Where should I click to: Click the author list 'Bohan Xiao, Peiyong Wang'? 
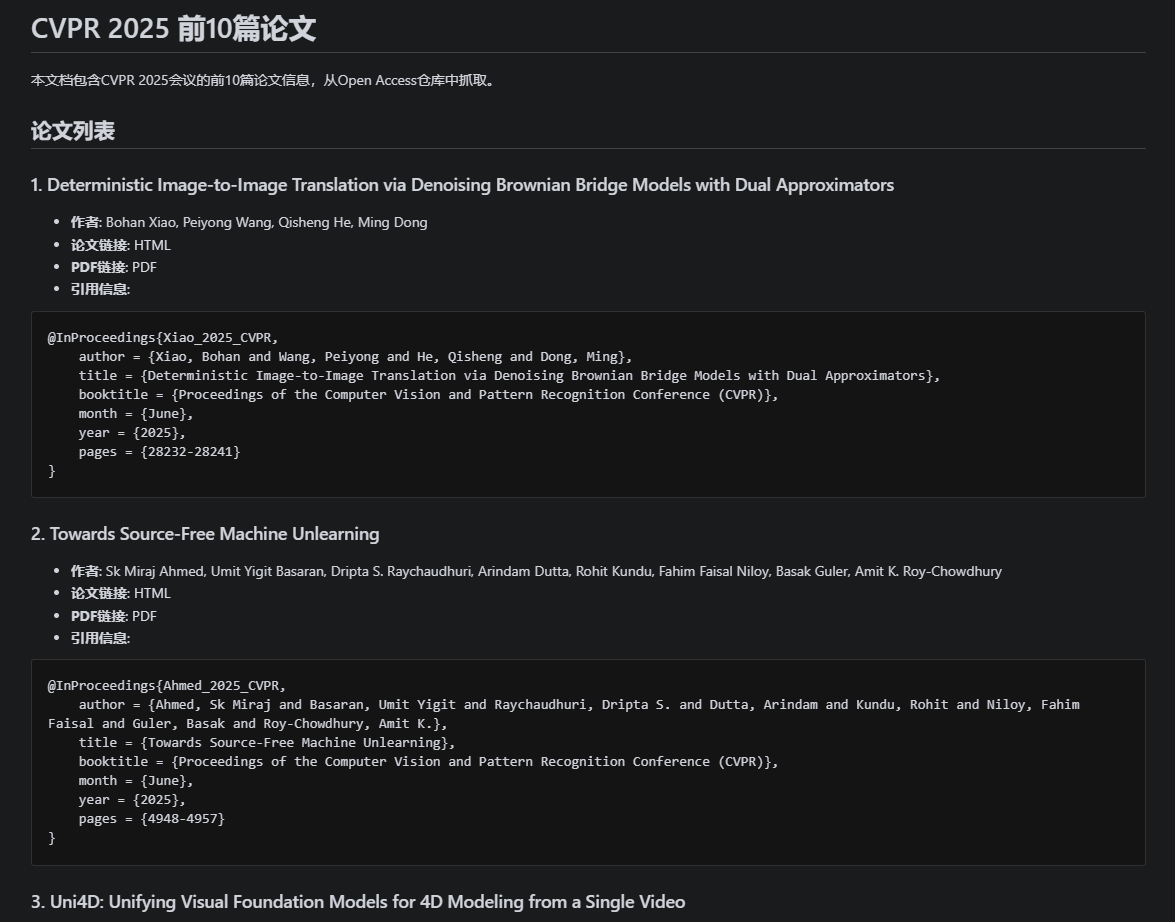tap(266, 222)
